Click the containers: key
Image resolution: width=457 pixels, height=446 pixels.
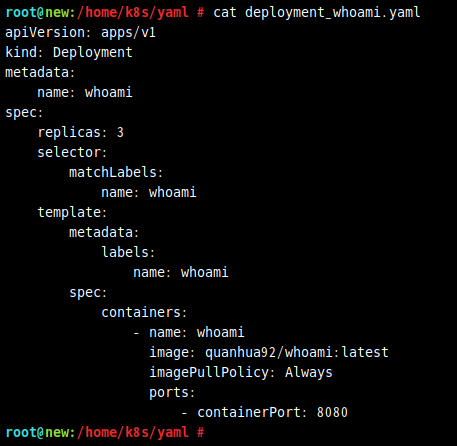point(144,312)
